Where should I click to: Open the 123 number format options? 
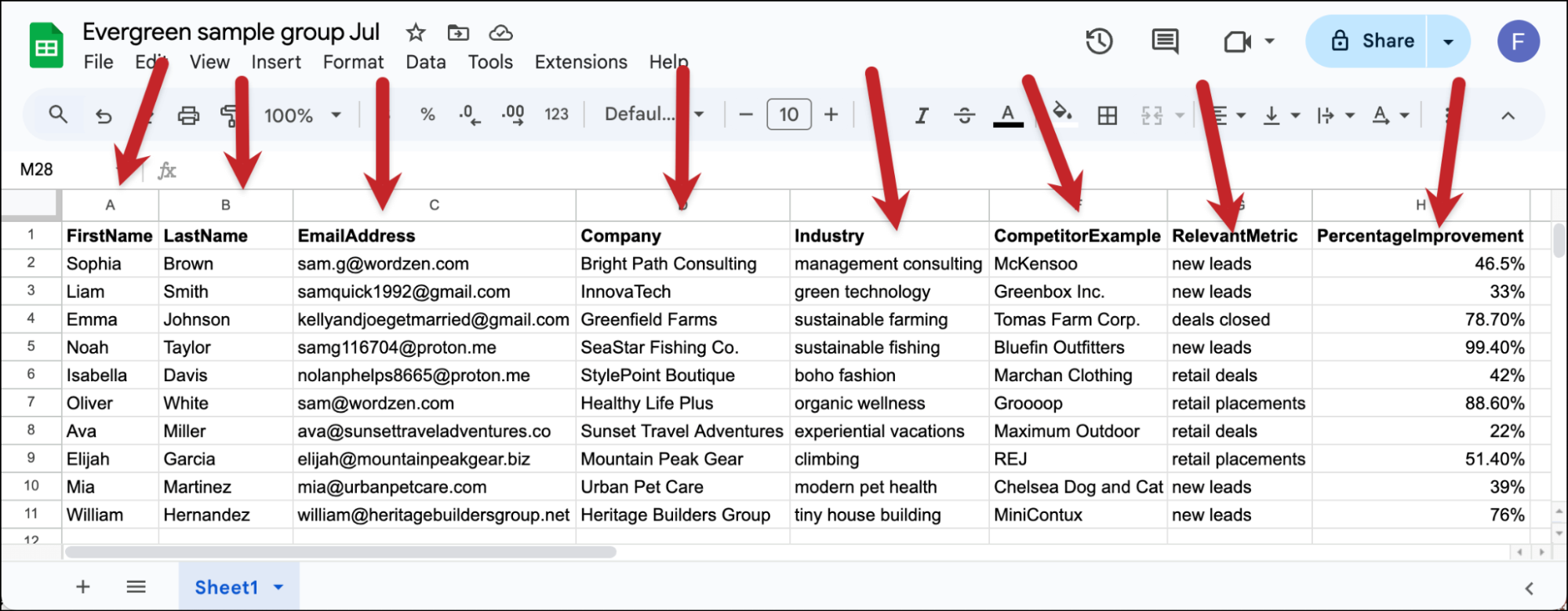click(556, 115)
